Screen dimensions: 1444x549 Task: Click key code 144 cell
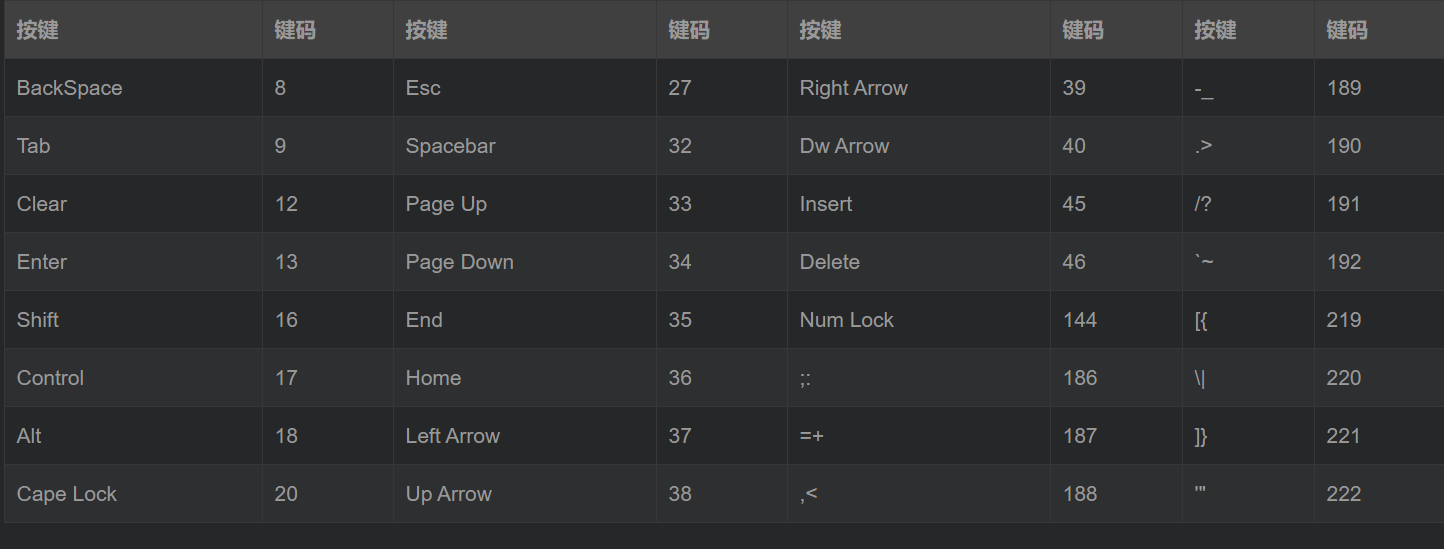tap(1080, 320)
